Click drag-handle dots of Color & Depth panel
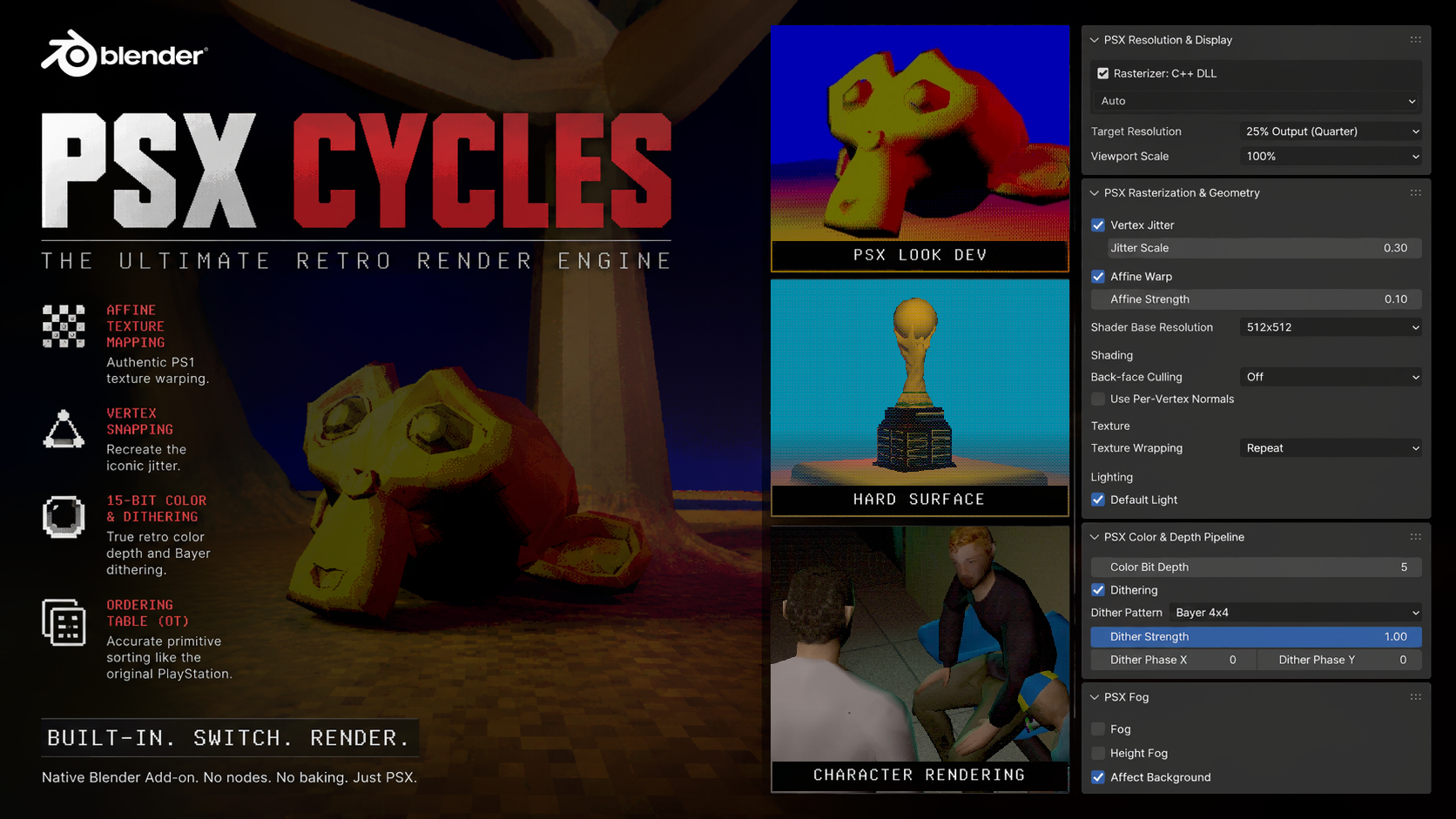 1415,537
